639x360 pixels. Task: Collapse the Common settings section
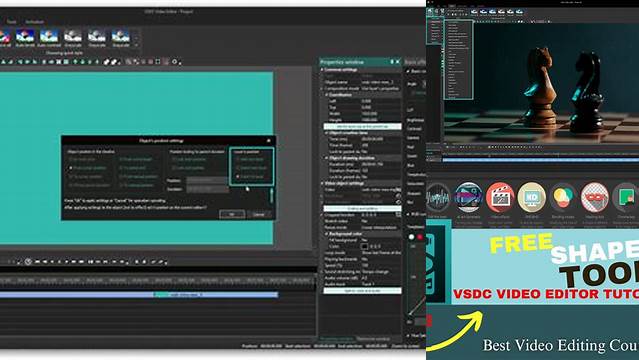(x=322, y=70)
